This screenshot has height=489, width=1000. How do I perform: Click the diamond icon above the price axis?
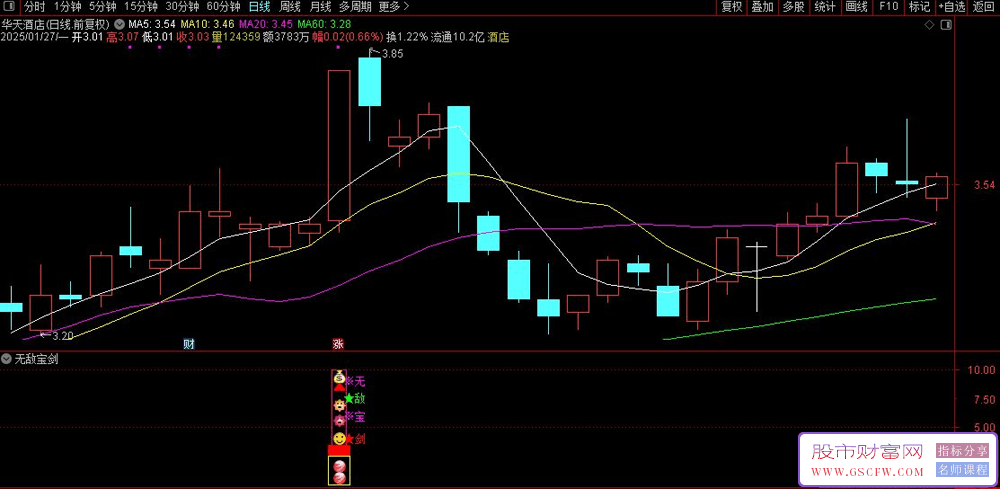[930, 25]
